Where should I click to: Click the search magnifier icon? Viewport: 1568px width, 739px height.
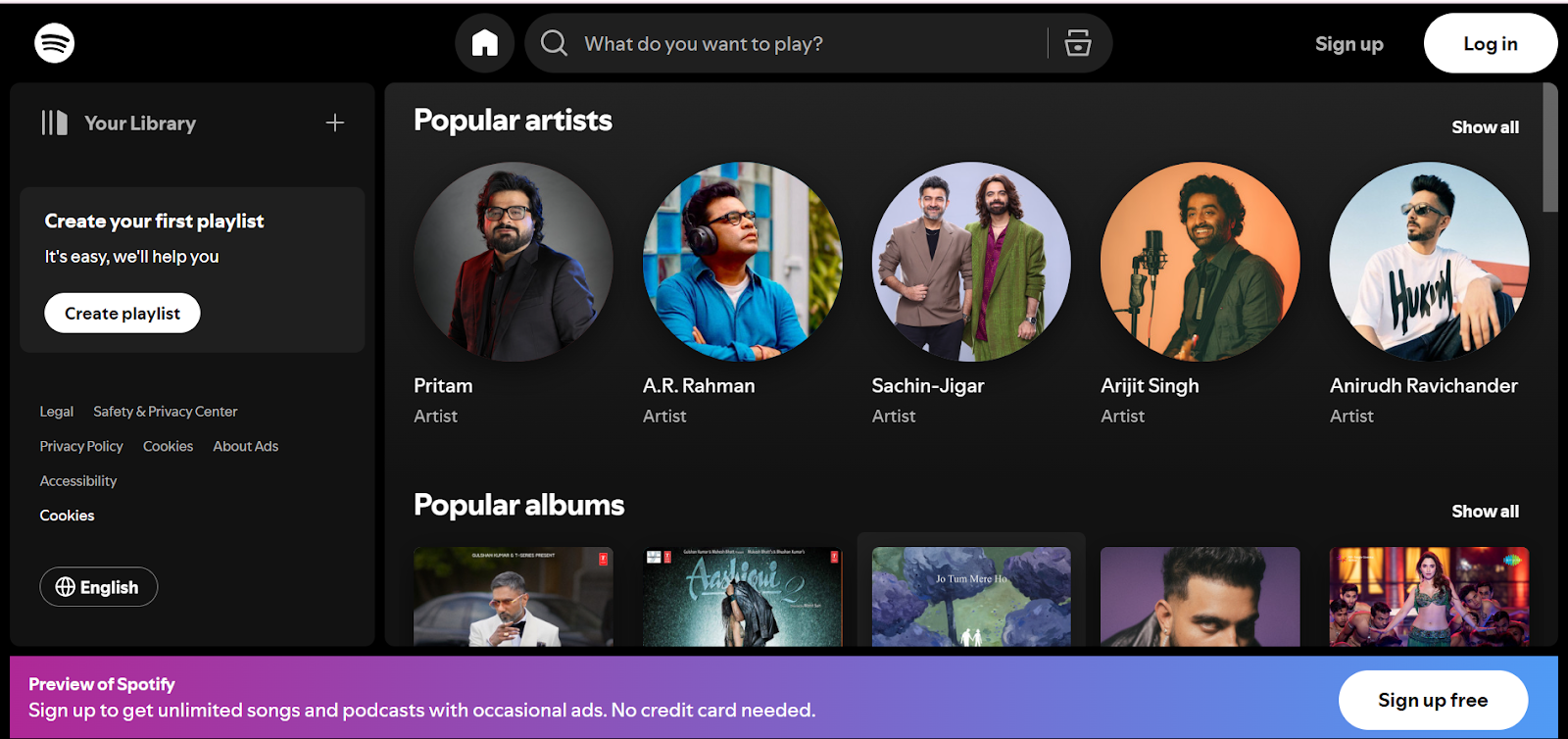coord(554,43)
